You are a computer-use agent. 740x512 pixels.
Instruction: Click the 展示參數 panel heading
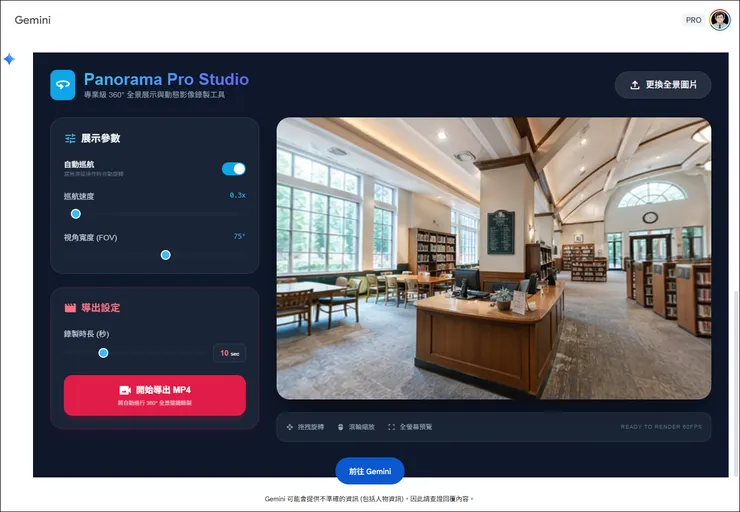[101, 138]
